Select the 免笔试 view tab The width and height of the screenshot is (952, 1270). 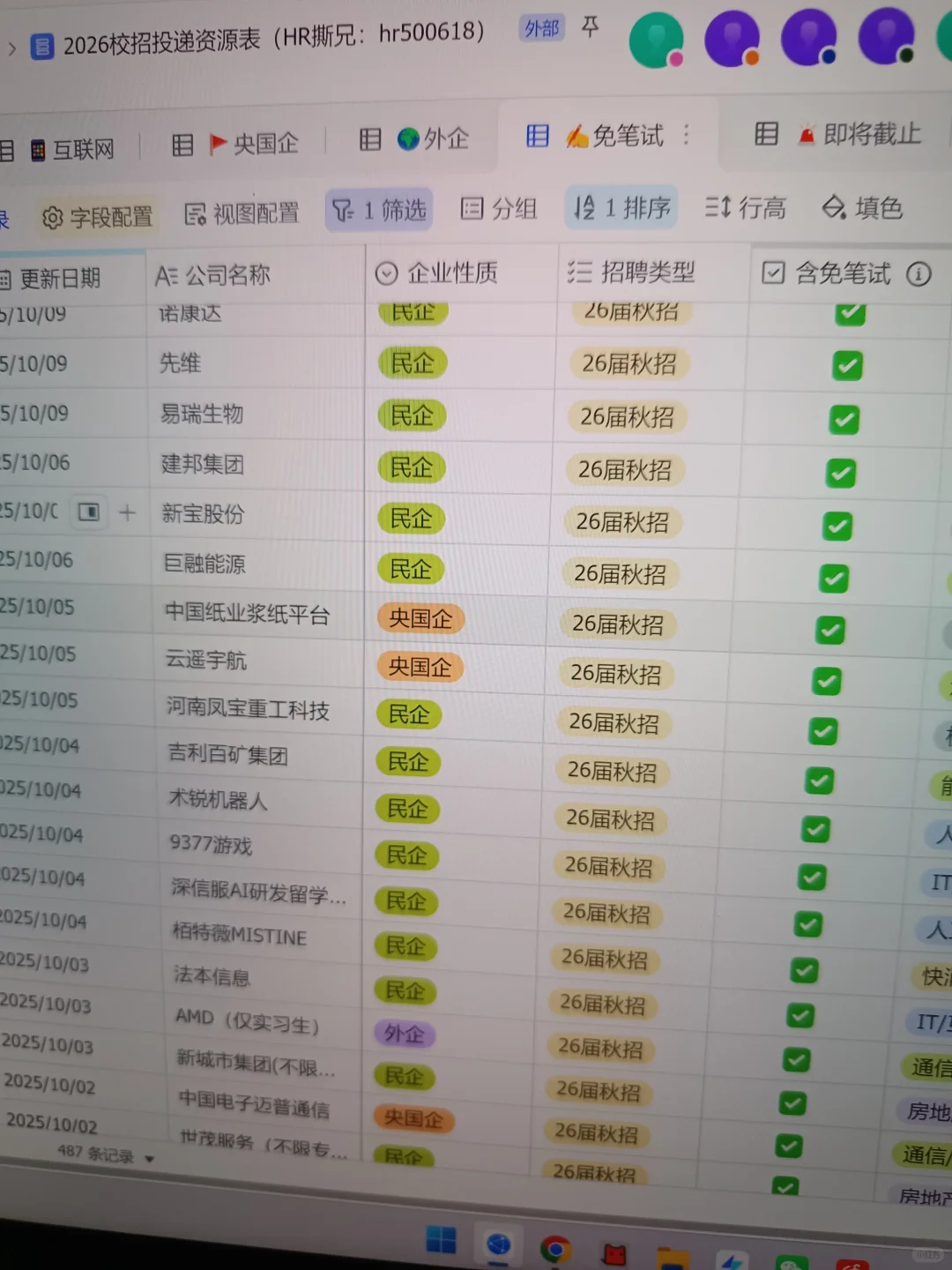[x=614, y=136]
